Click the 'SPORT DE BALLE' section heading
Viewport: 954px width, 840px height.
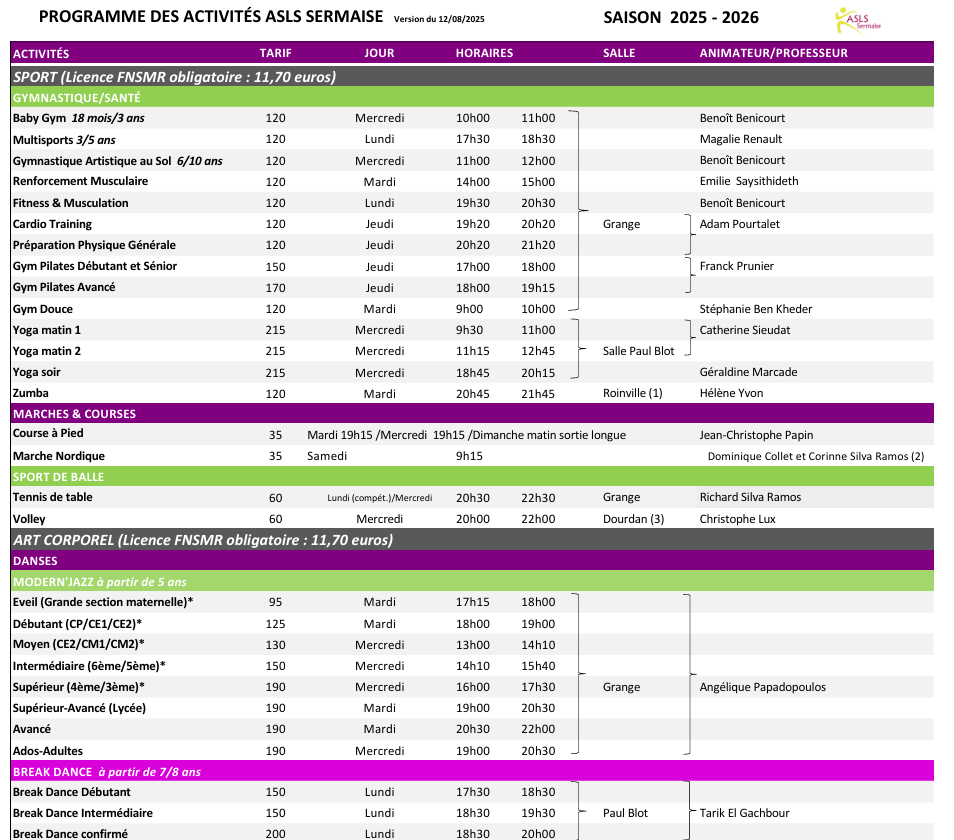[58, 477]
